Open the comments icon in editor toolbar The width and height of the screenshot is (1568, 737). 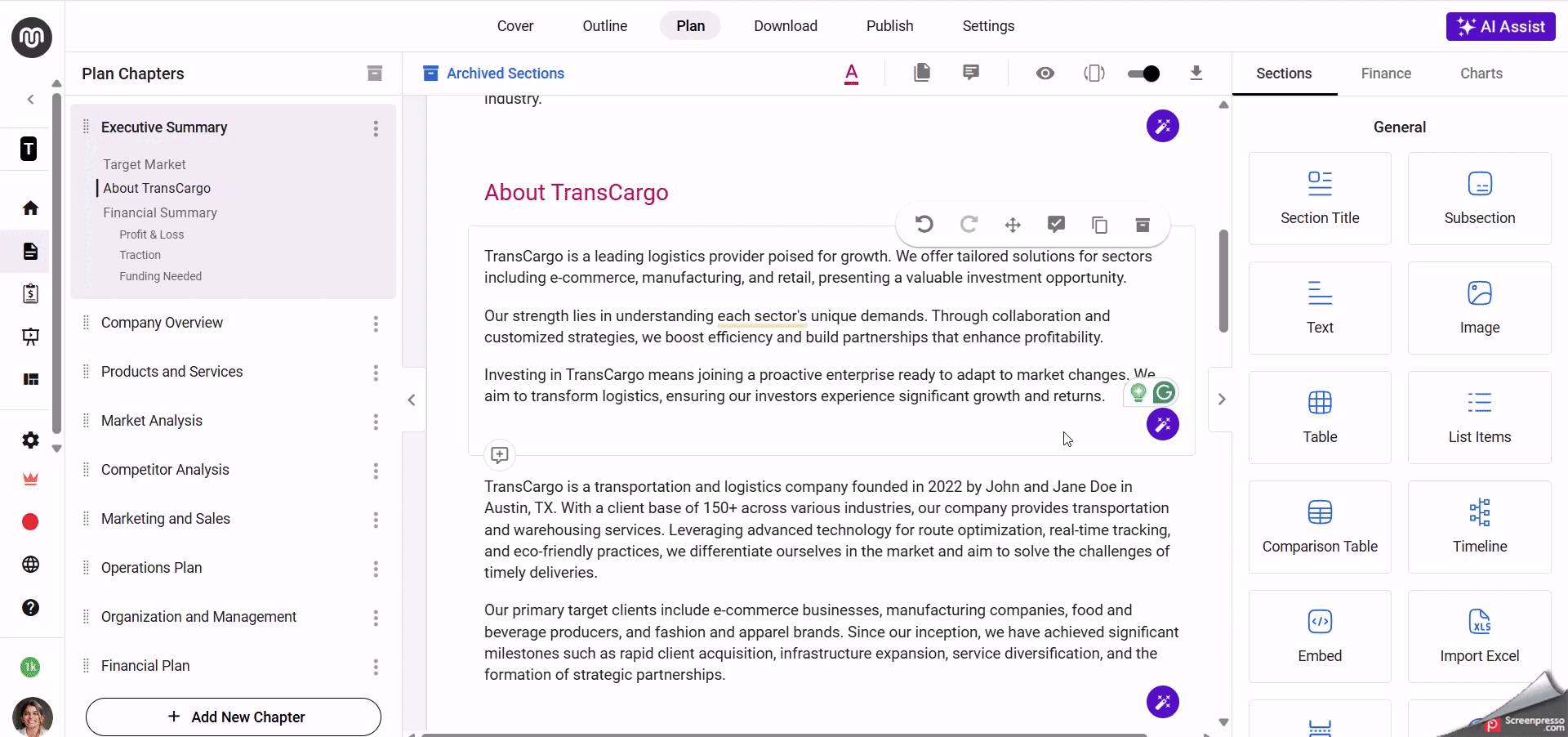click(971, 73)
